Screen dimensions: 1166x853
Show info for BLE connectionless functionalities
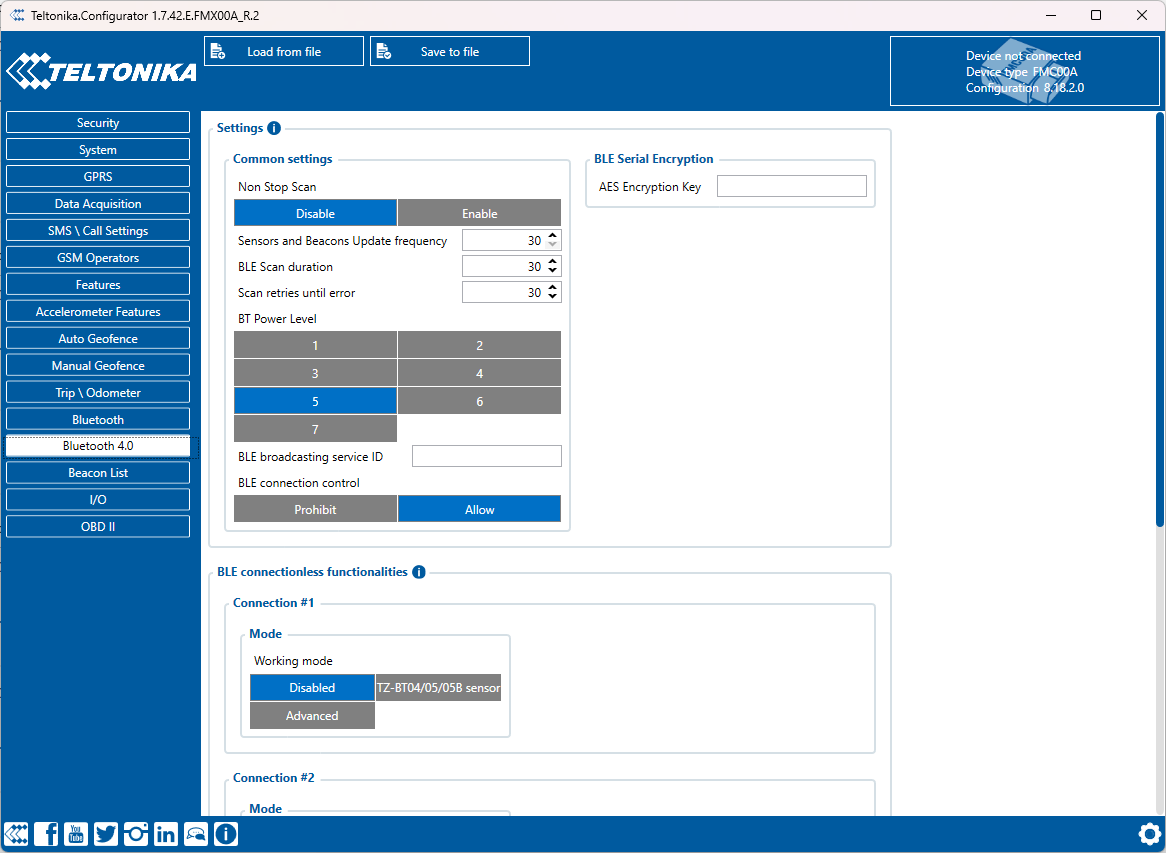click(419, 572)
